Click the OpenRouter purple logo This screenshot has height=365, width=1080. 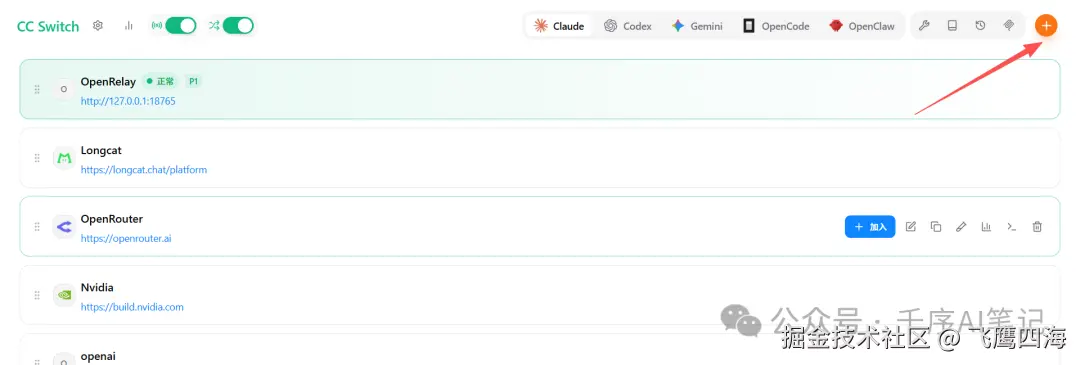63,227
